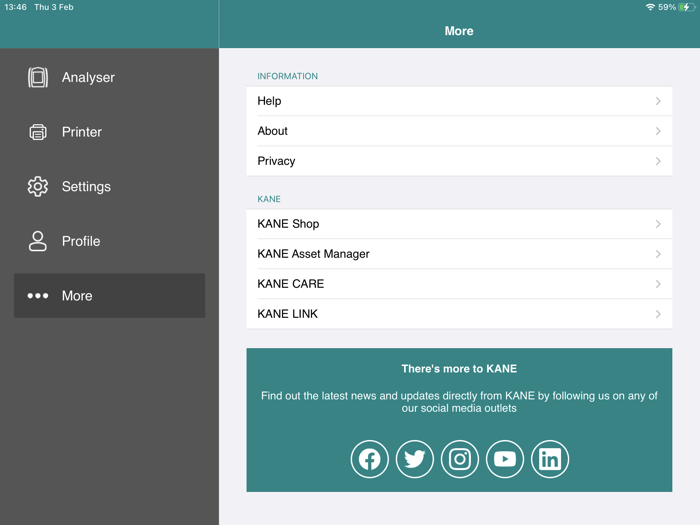Switch to the Analyser section
The image size is (700, 525).
109,77
